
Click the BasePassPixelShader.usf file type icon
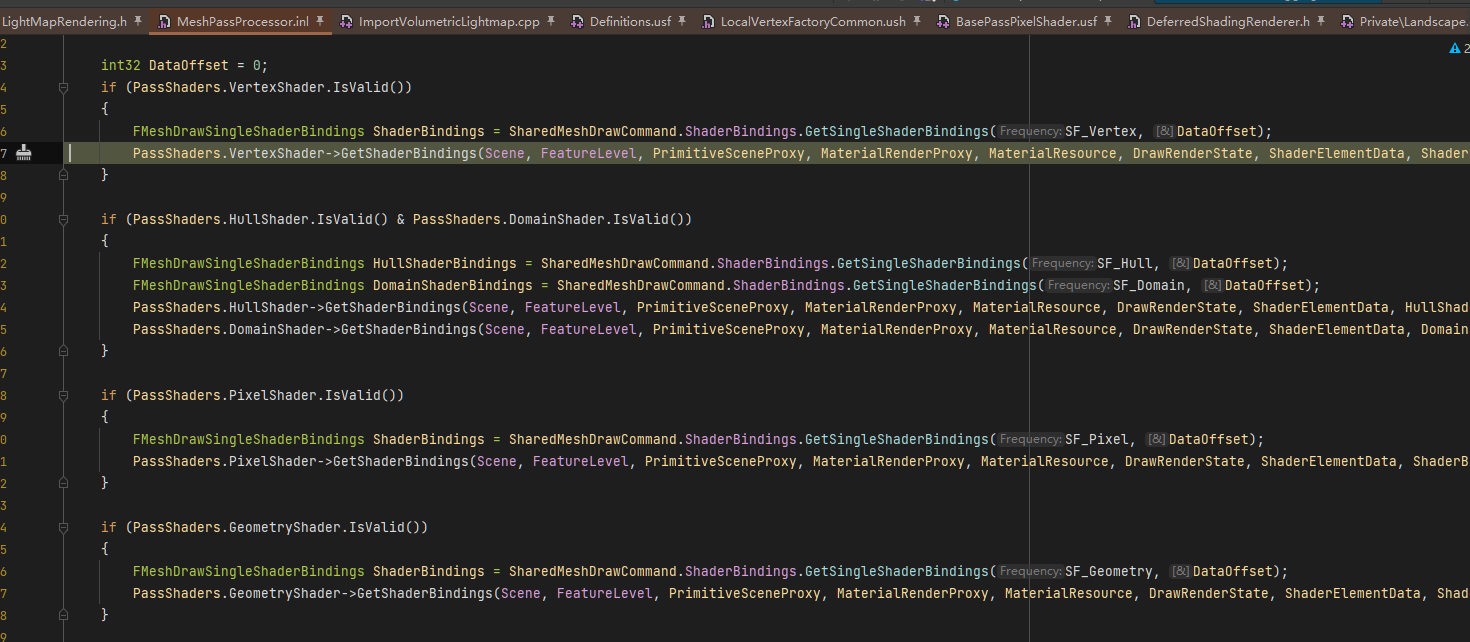(x=944, y=21)
